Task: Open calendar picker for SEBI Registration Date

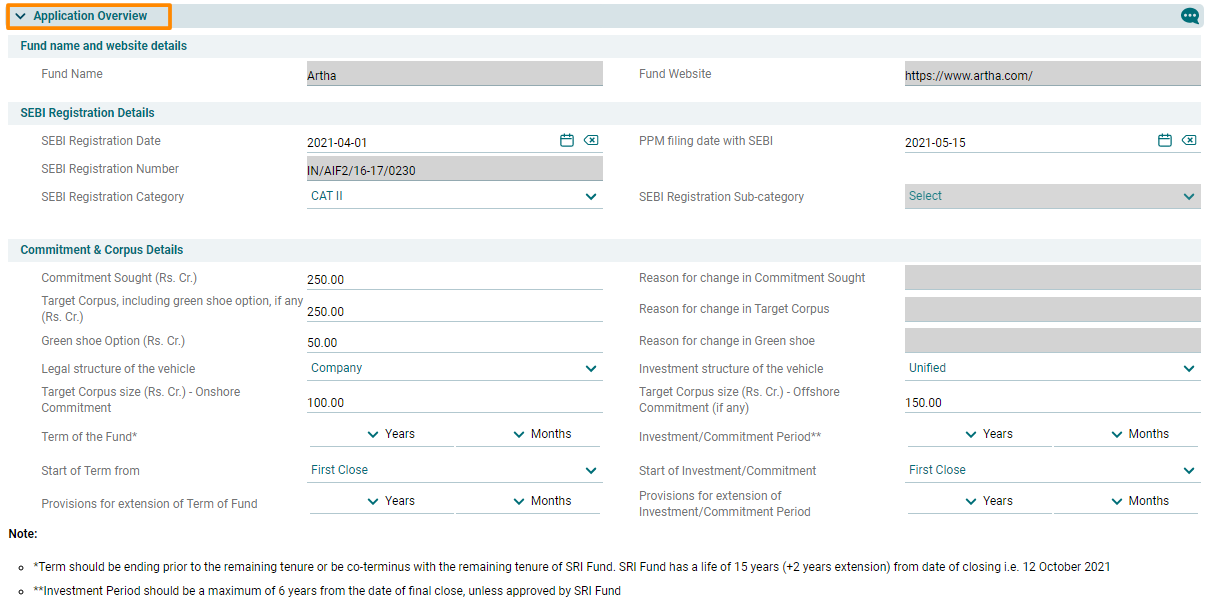Action: (567, 141)
